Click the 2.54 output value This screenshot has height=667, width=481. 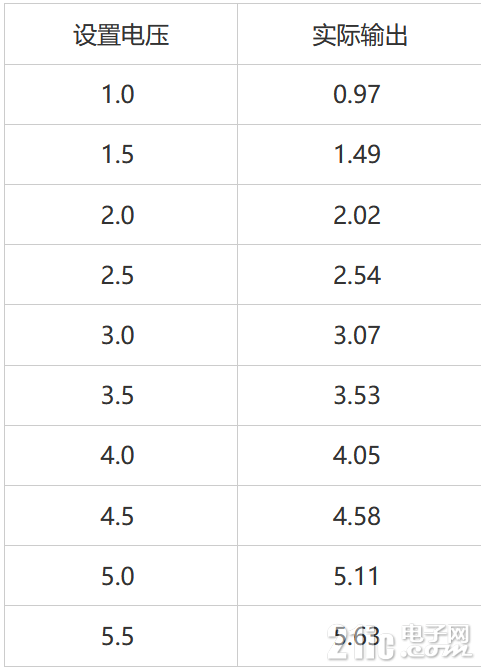(x=356, y=275)
